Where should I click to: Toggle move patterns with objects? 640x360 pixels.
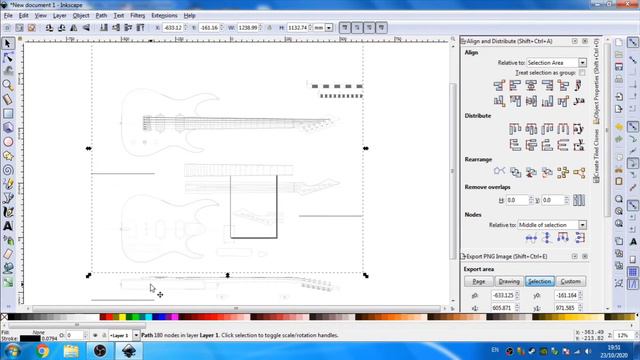(382, 28)
